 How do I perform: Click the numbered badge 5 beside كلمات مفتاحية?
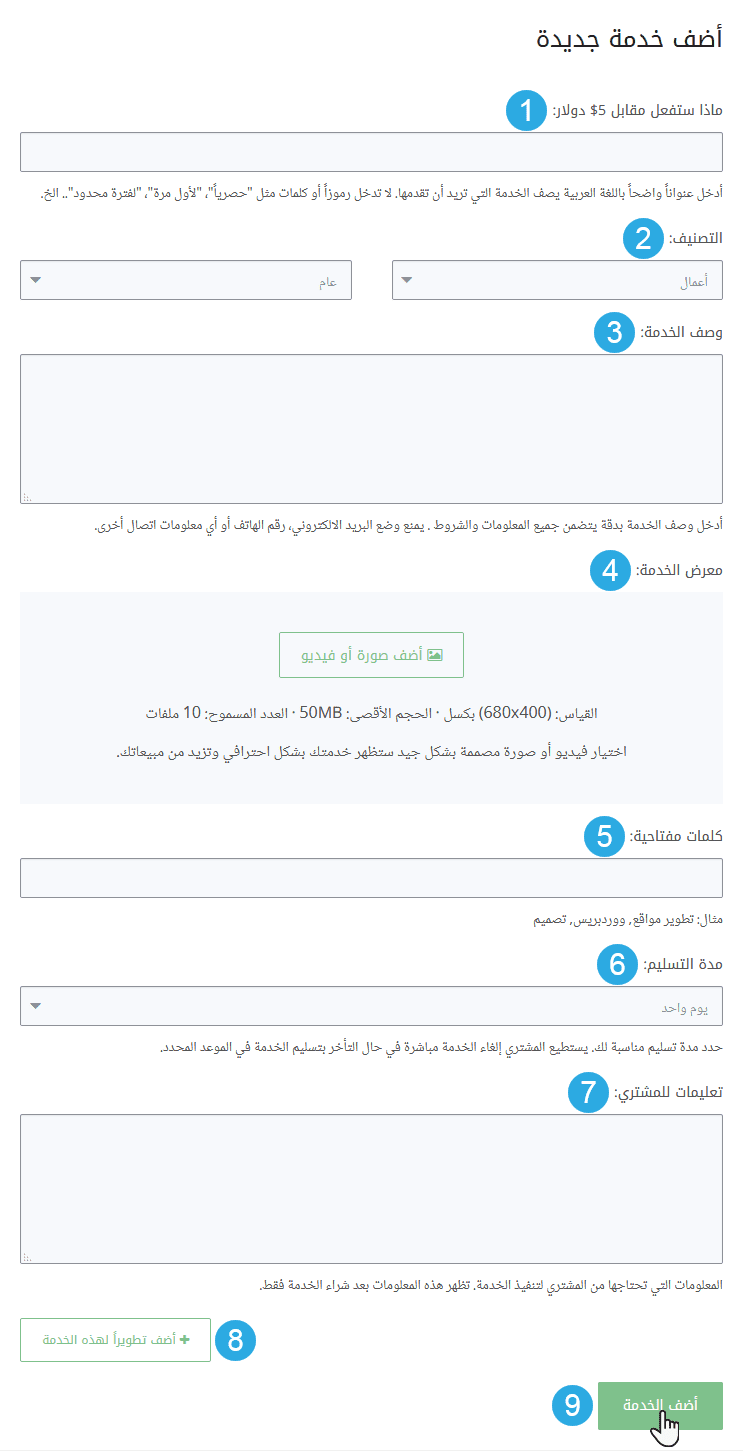click(605, 836)
